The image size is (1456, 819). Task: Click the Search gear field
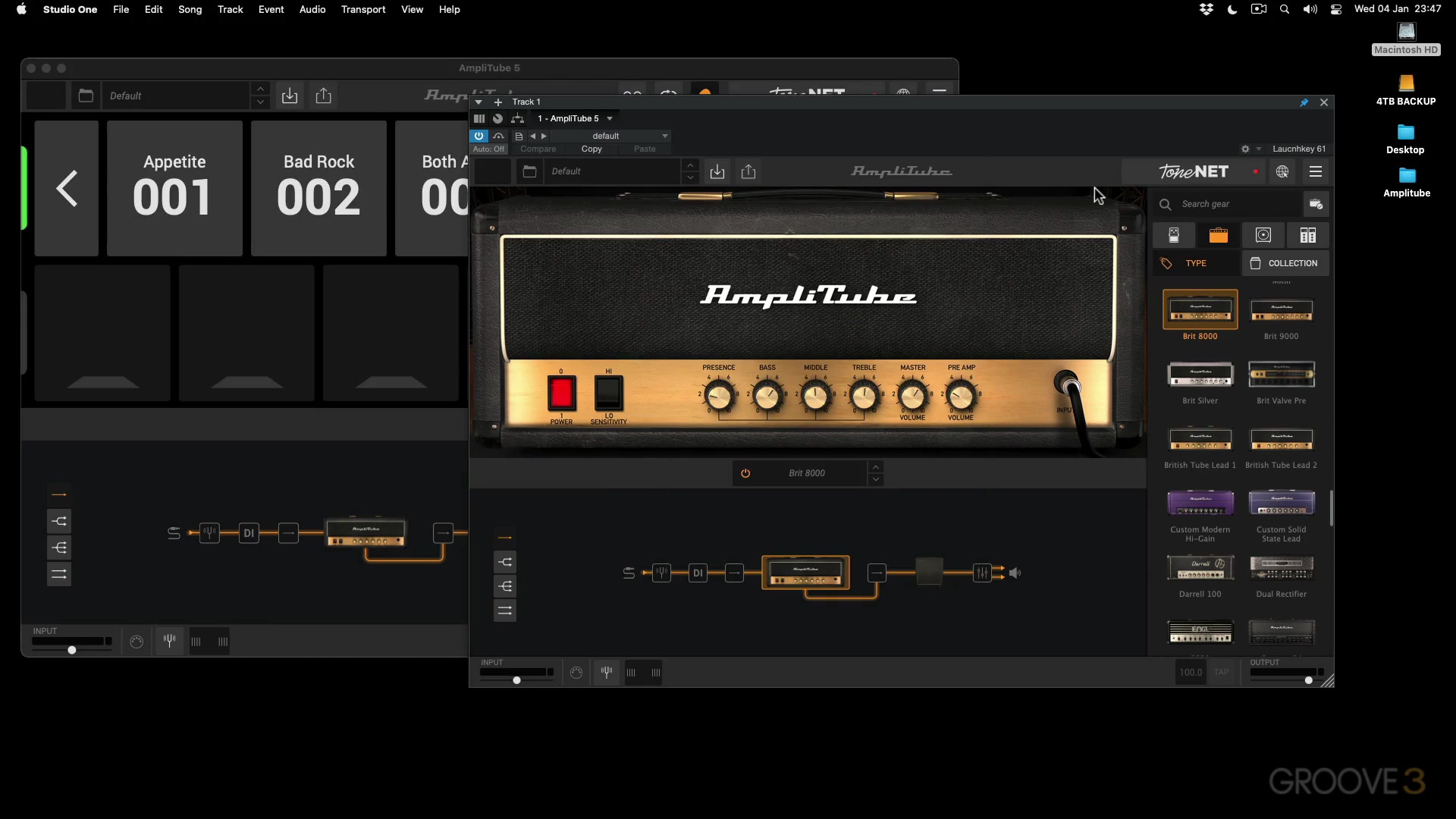click(x=1227, y=204)
